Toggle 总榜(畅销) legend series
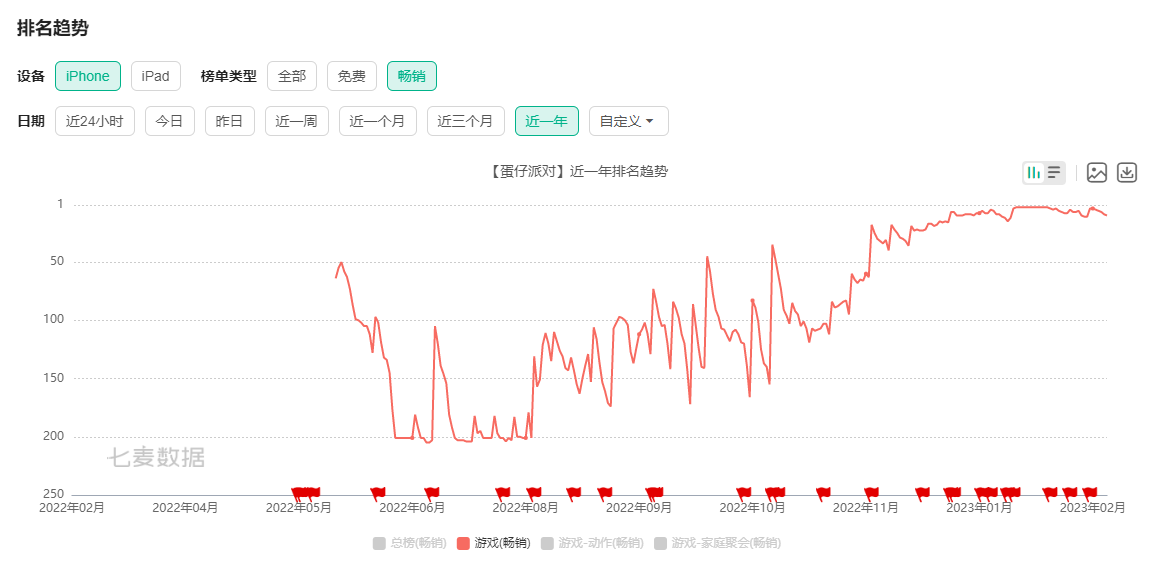1156x567 pixels. coord(410,543)
